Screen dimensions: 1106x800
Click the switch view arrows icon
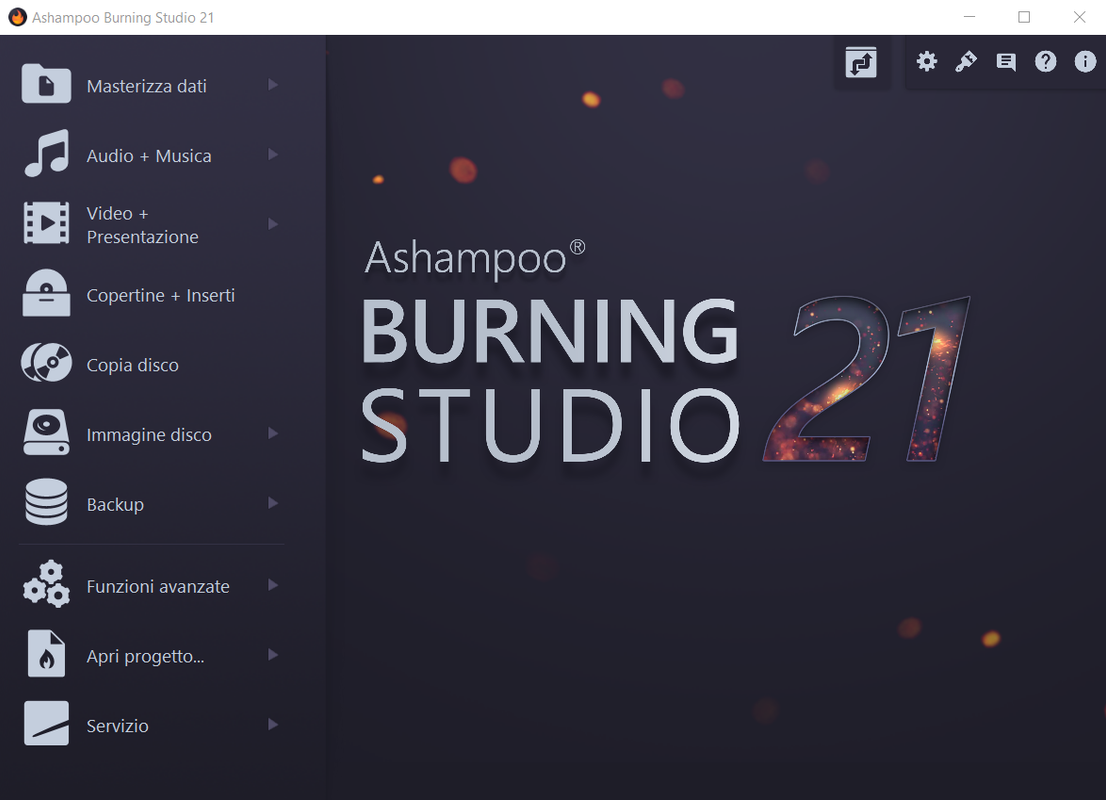point(861,63)
